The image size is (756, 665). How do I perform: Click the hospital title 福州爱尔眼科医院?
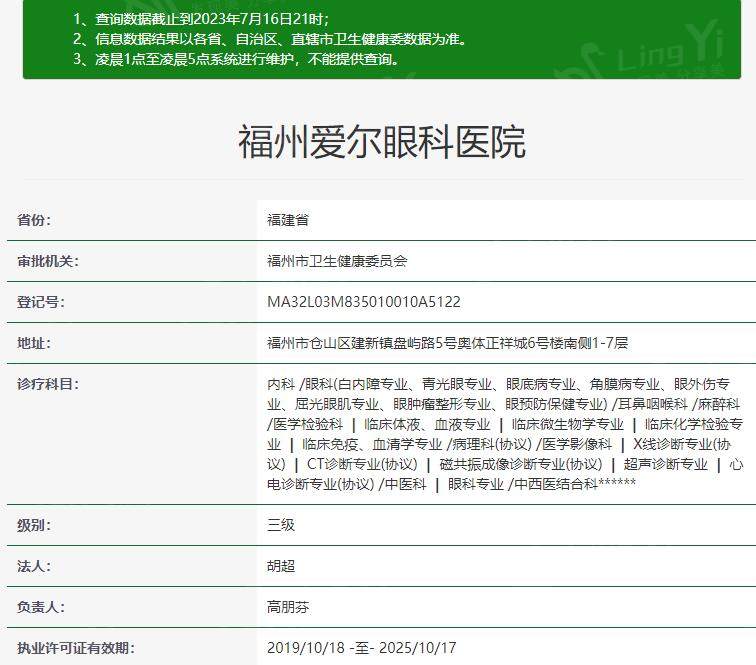tap(381, 142)
